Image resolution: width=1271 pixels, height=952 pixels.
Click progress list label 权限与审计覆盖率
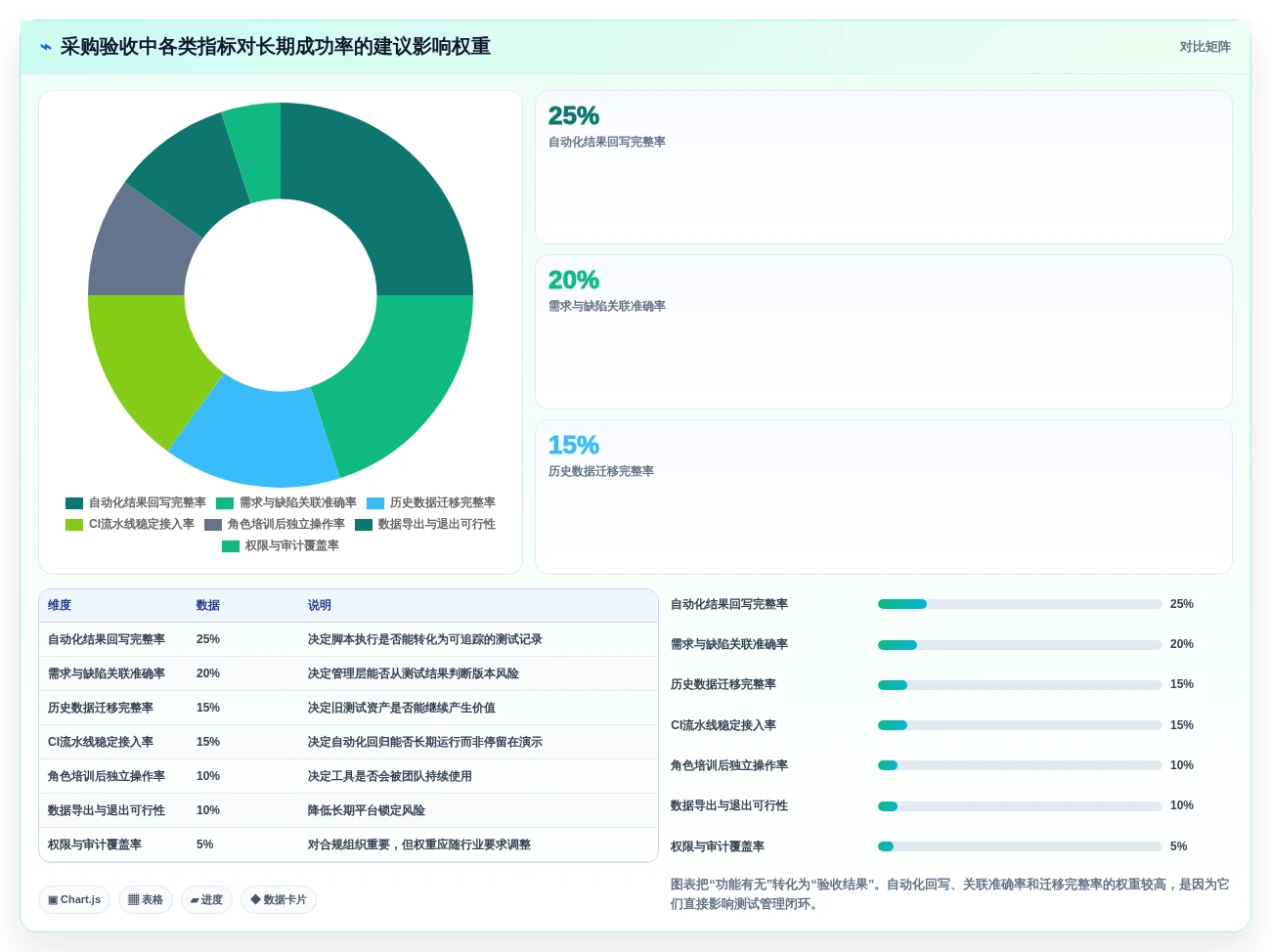pyautogui.click(x=718, y=846)
